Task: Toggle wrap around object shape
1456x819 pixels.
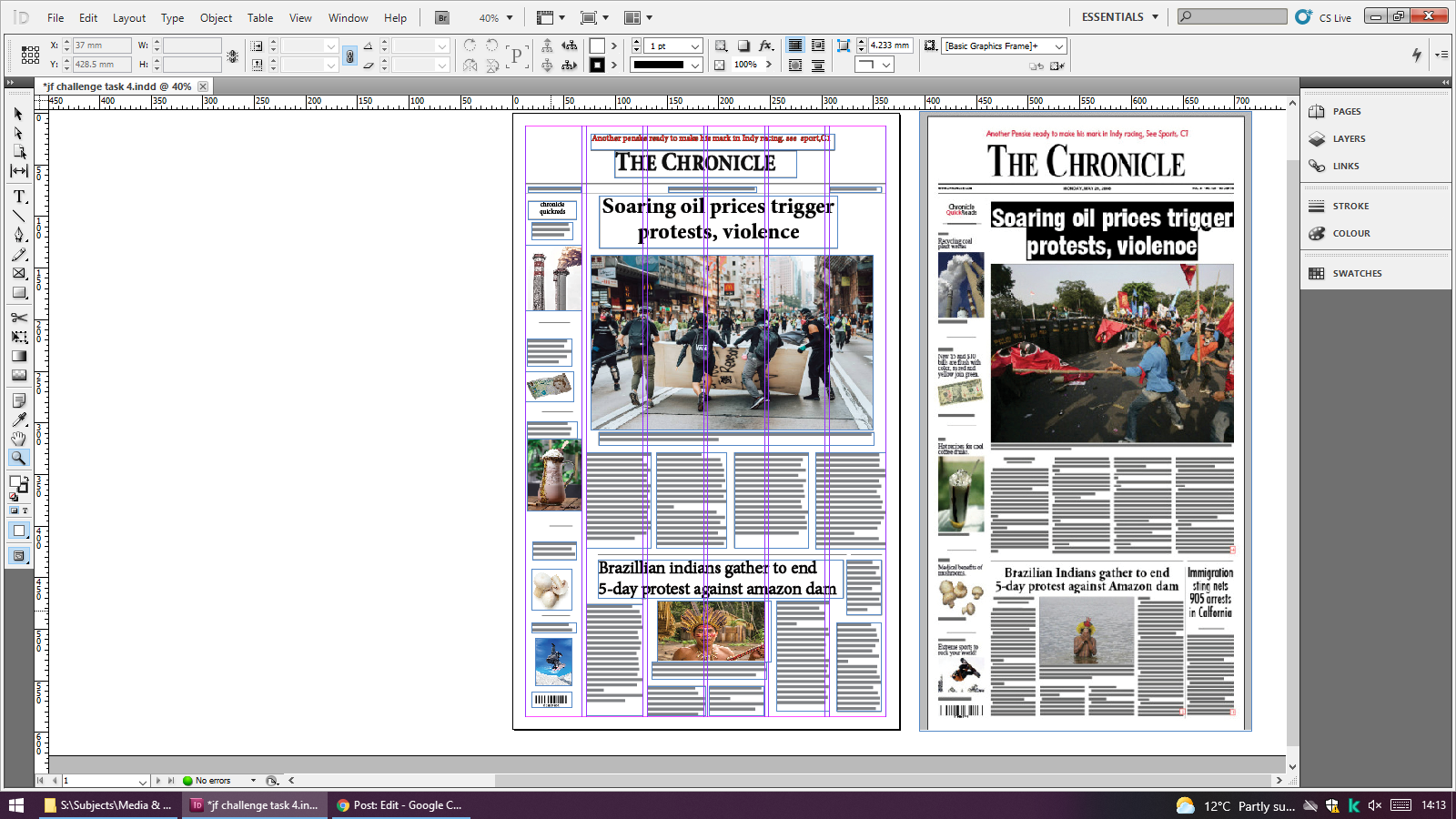Action: (x=795, y=65)
